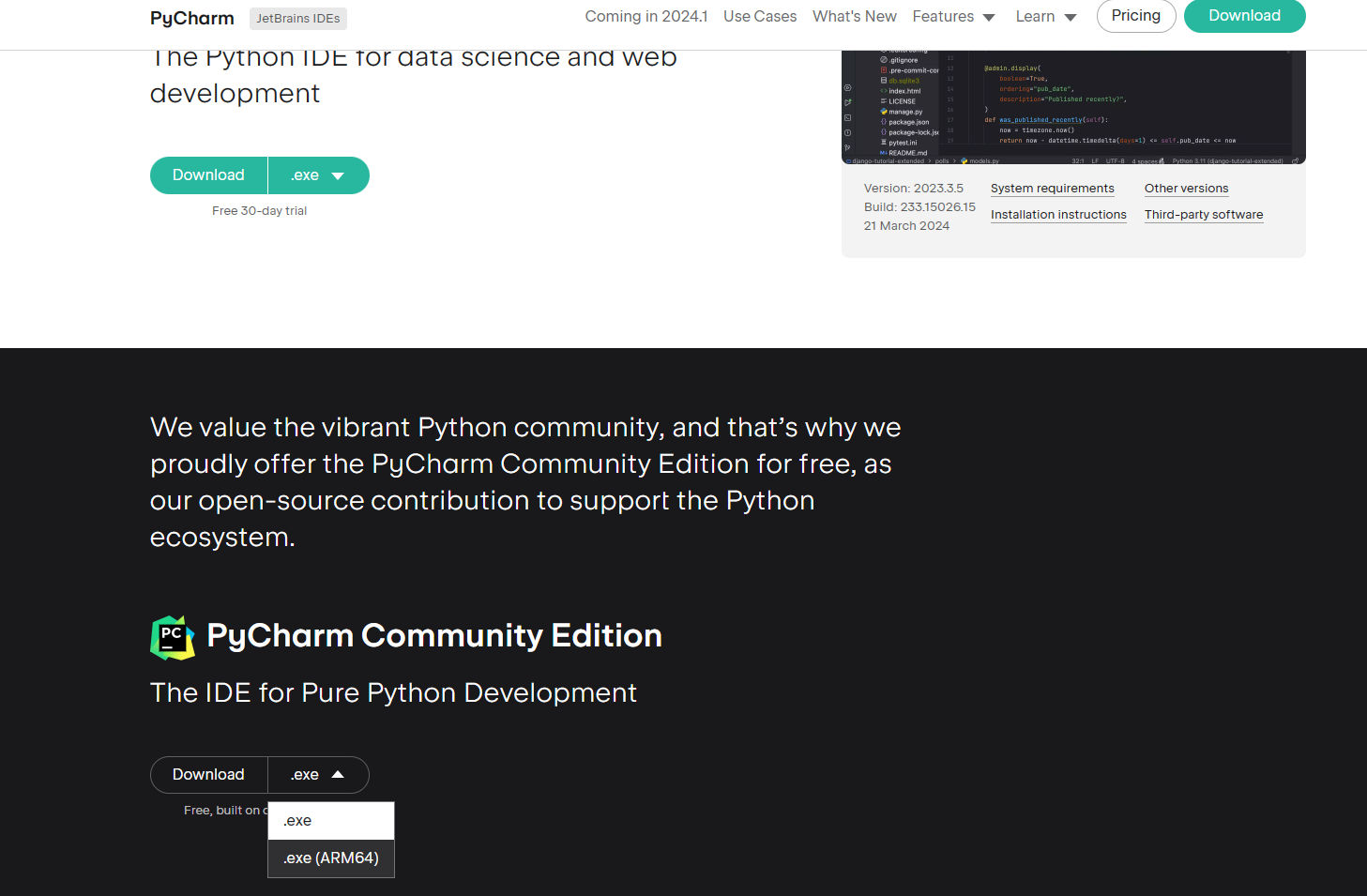Screen dimensions: 1367x896
Task: Open Installation instructions link
Action: point(1058,215)
